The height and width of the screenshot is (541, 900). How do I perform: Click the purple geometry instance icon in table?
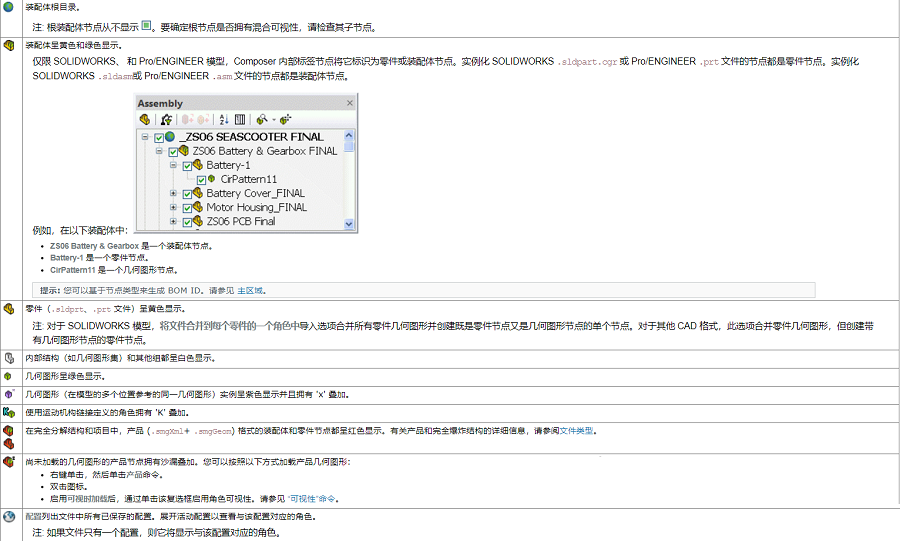tap(9, 394)
